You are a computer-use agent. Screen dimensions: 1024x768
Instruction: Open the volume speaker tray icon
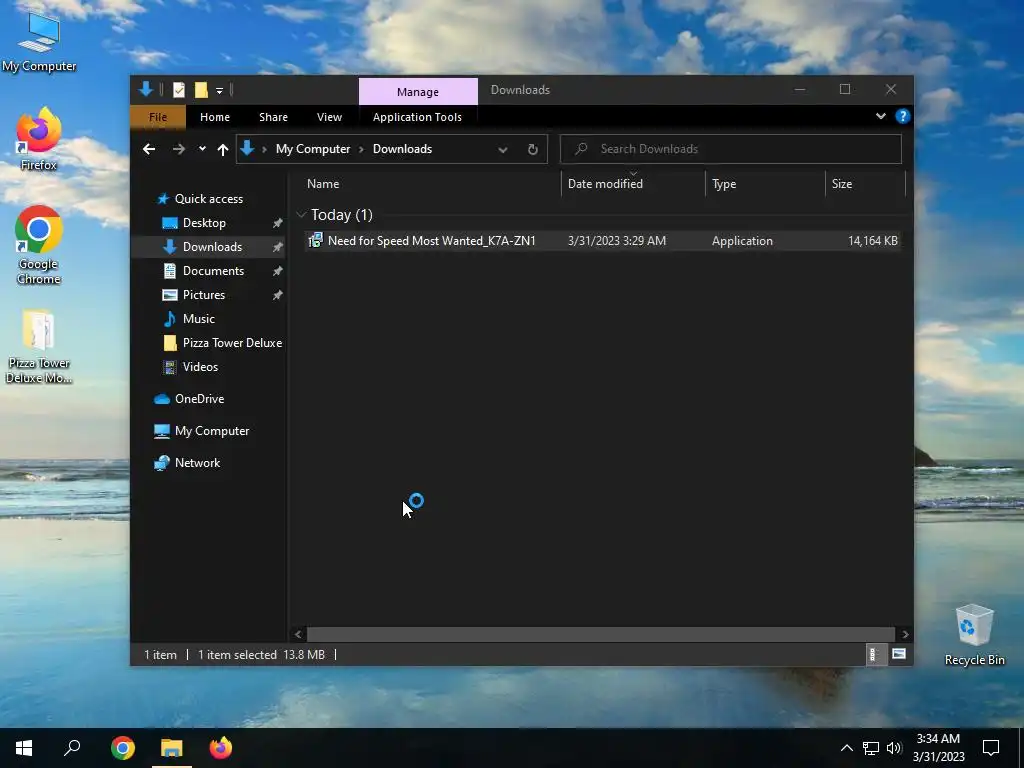(894, 748)
